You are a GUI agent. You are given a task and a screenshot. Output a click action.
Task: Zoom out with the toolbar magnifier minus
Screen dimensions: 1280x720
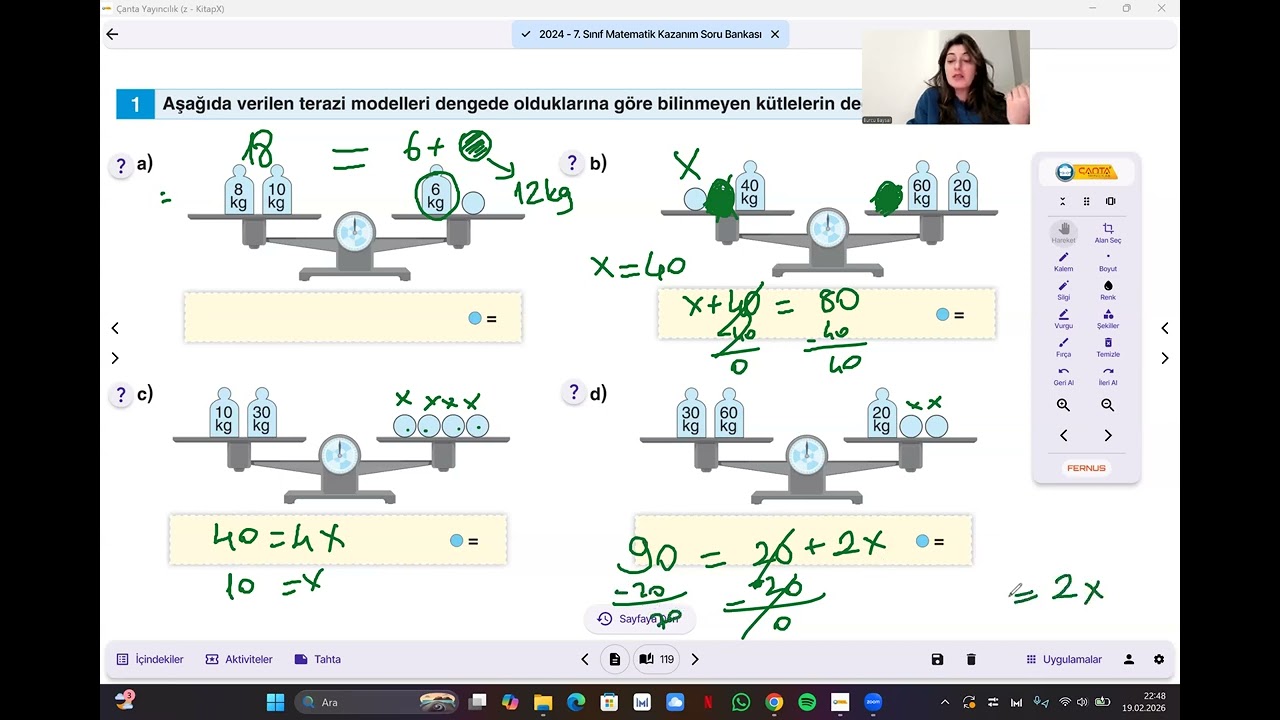(x=1108, y=405)
